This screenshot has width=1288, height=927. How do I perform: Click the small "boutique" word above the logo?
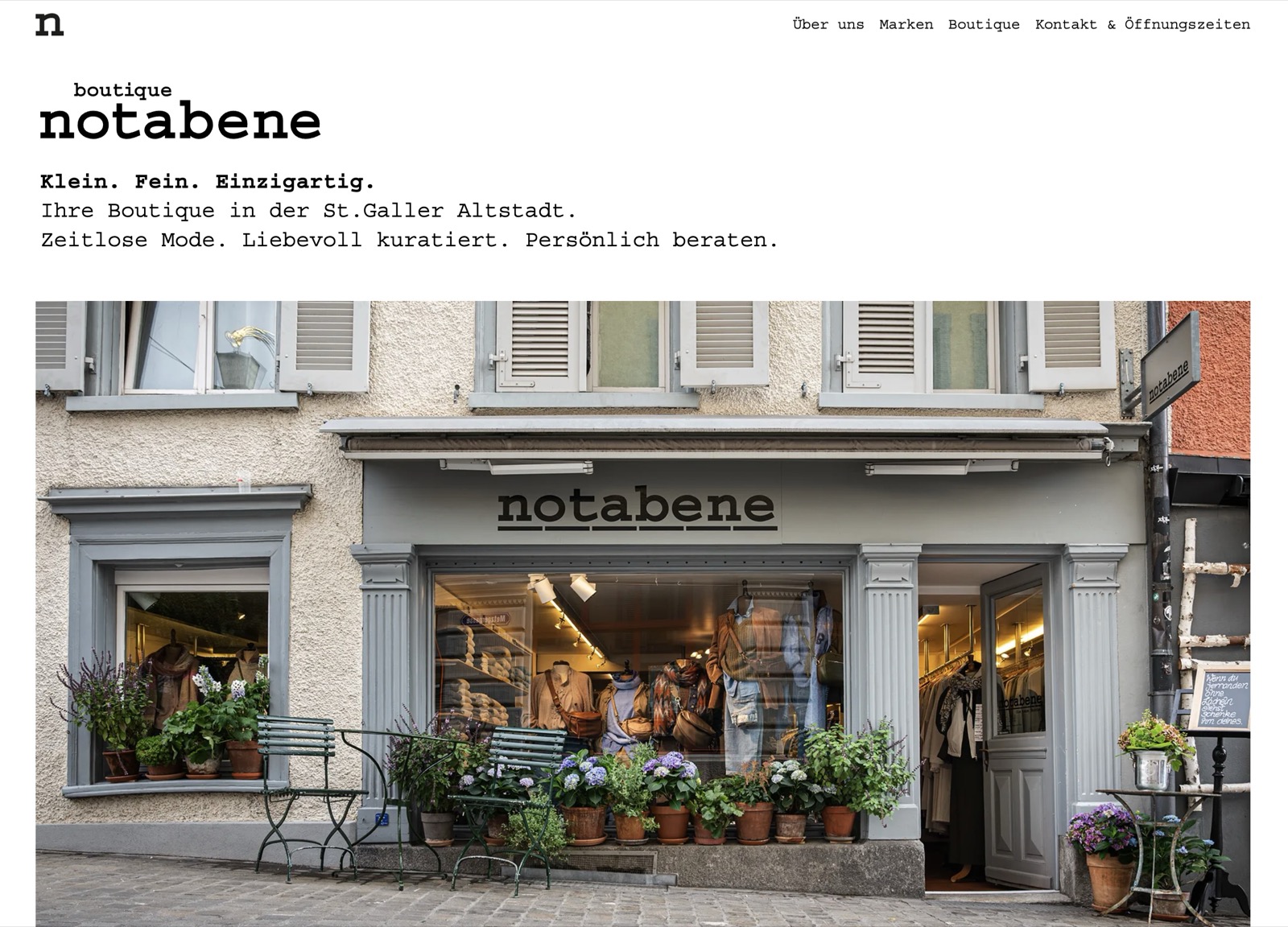click(x=122, y=90)
